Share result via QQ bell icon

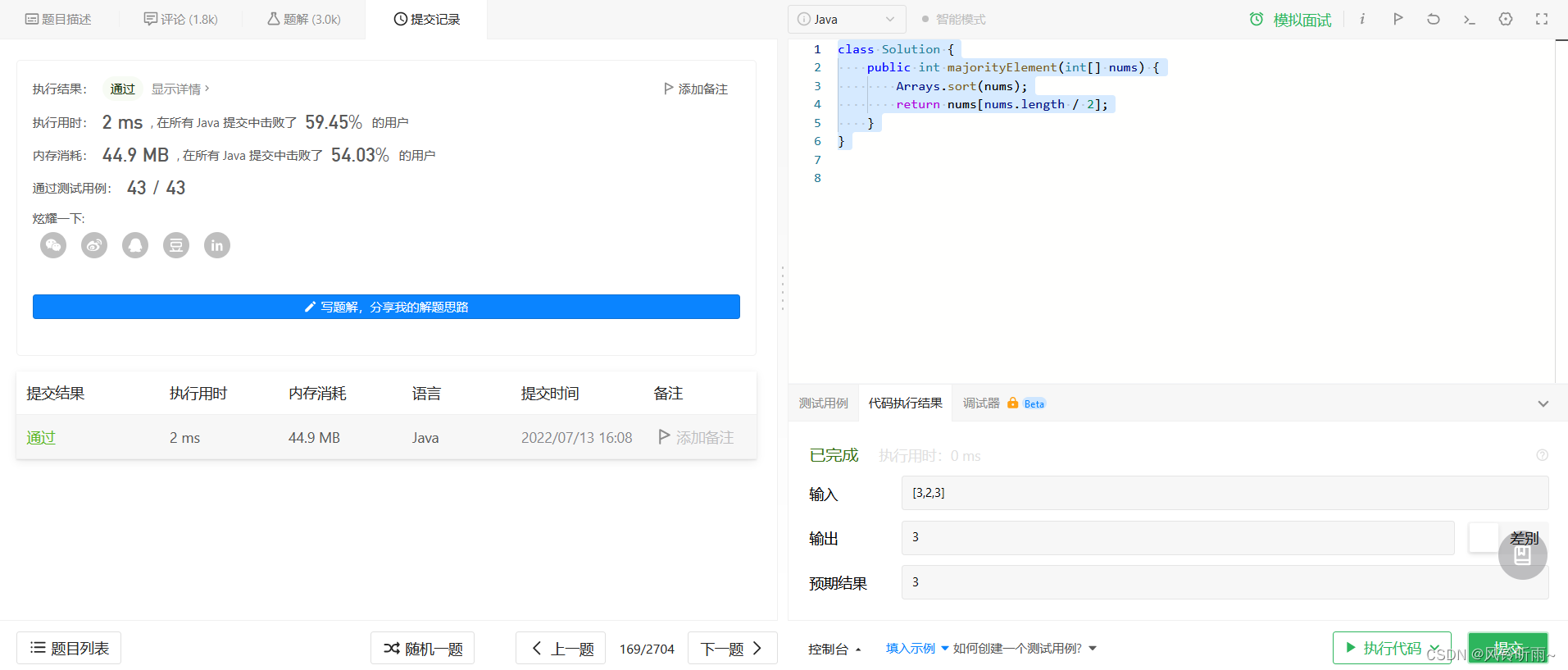tap(135, 245)
